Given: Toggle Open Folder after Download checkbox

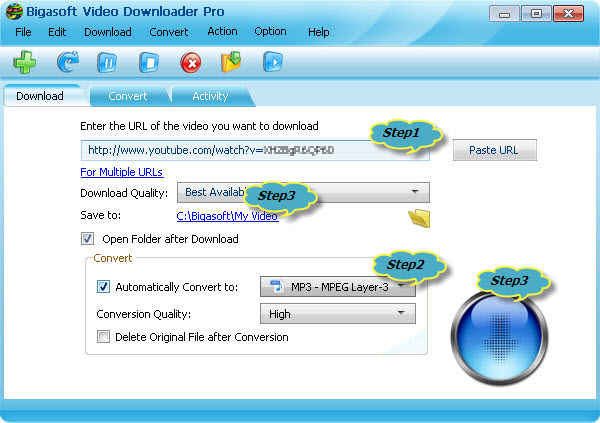Looking at the screenshot, I should tap(88, 239).
